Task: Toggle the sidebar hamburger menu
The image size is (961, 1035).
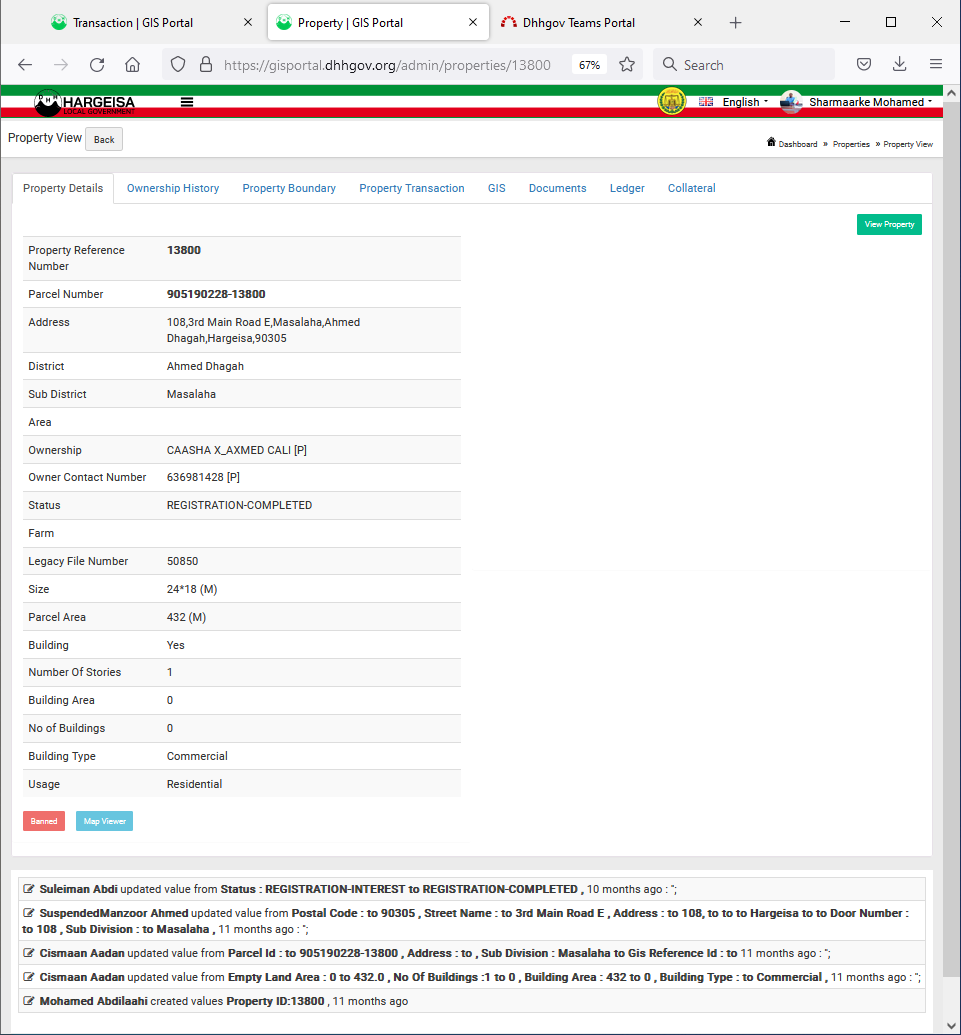Action: pyautogui.click(x=187, y=102)
